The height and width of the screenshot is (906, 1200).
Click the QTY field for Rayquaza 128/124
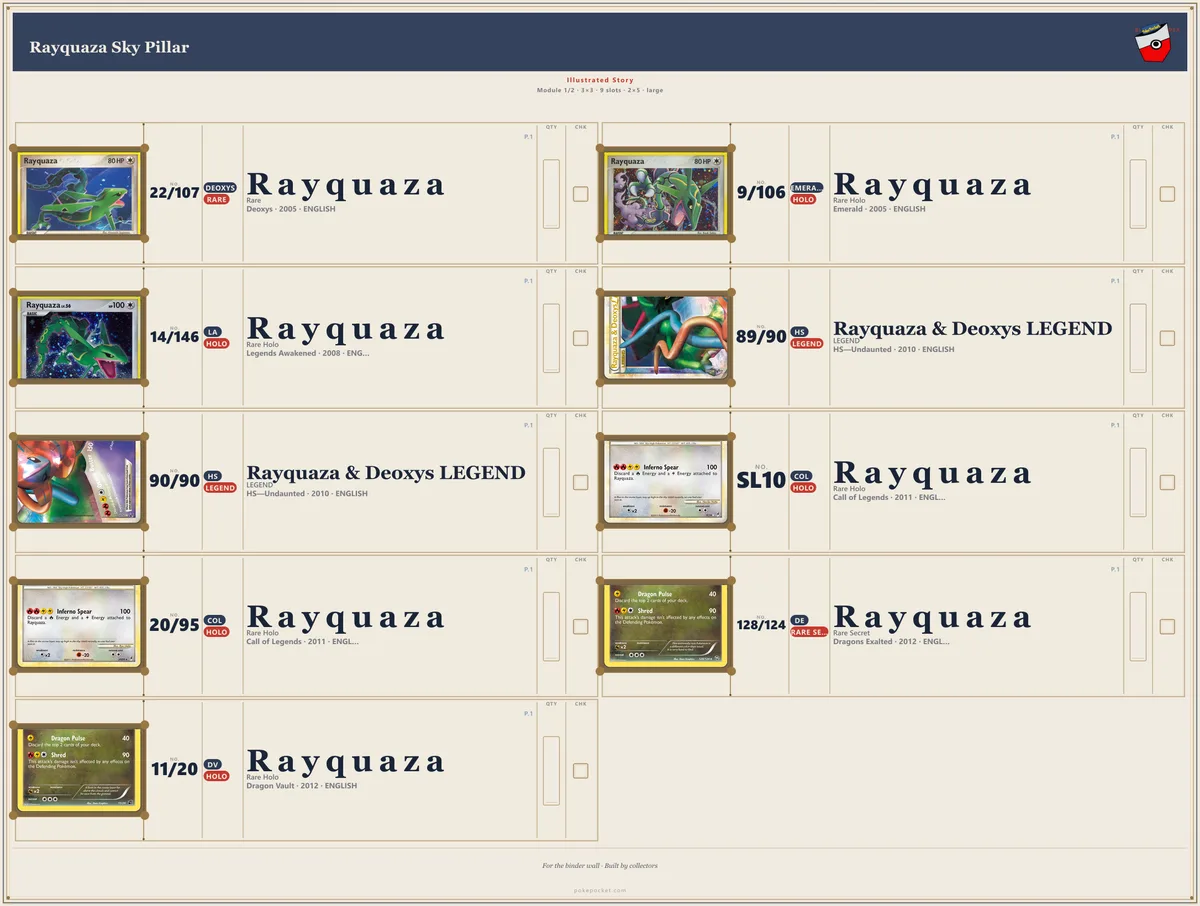click(1138, 626)
